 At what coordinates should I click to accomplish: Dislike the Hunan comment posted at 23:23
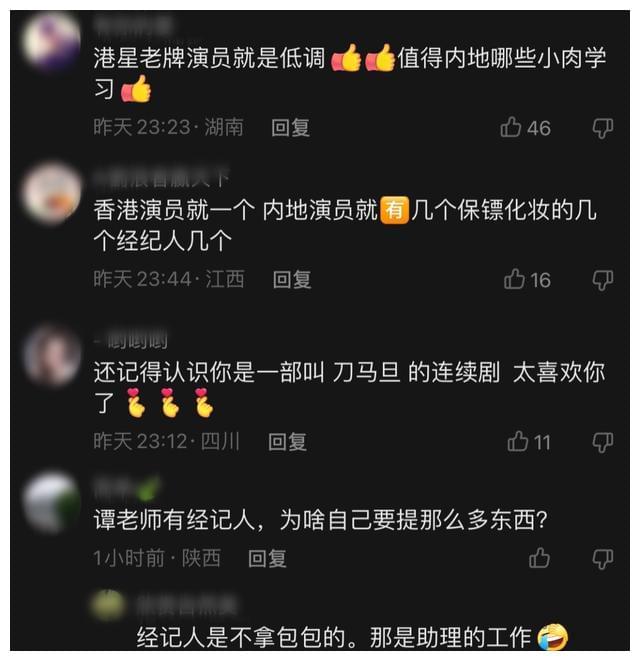(603, 128)
